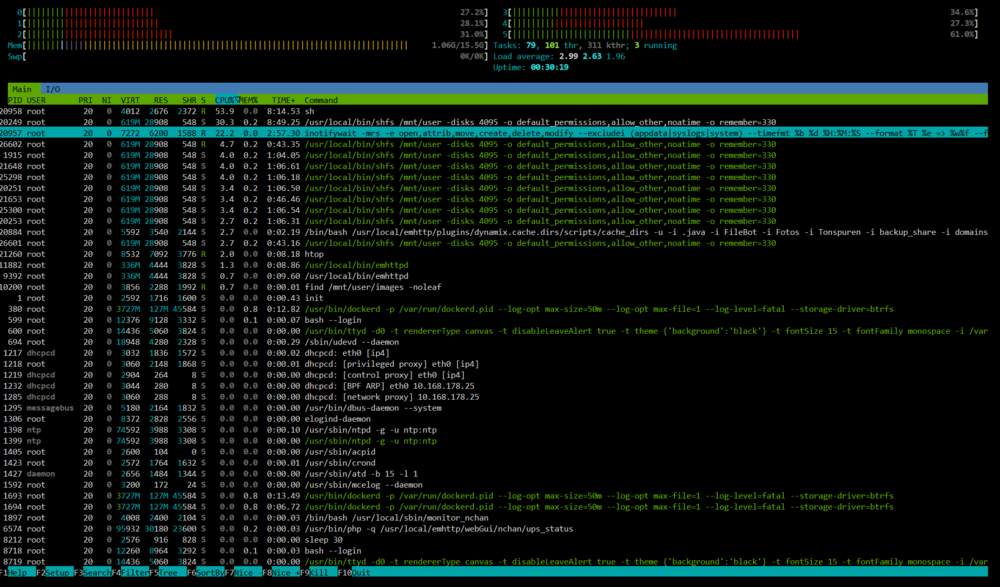Select dhcpcd eth0 [ip4] process 1217
The height and width of the screenshot is (587, 1000).
[494, 353]
